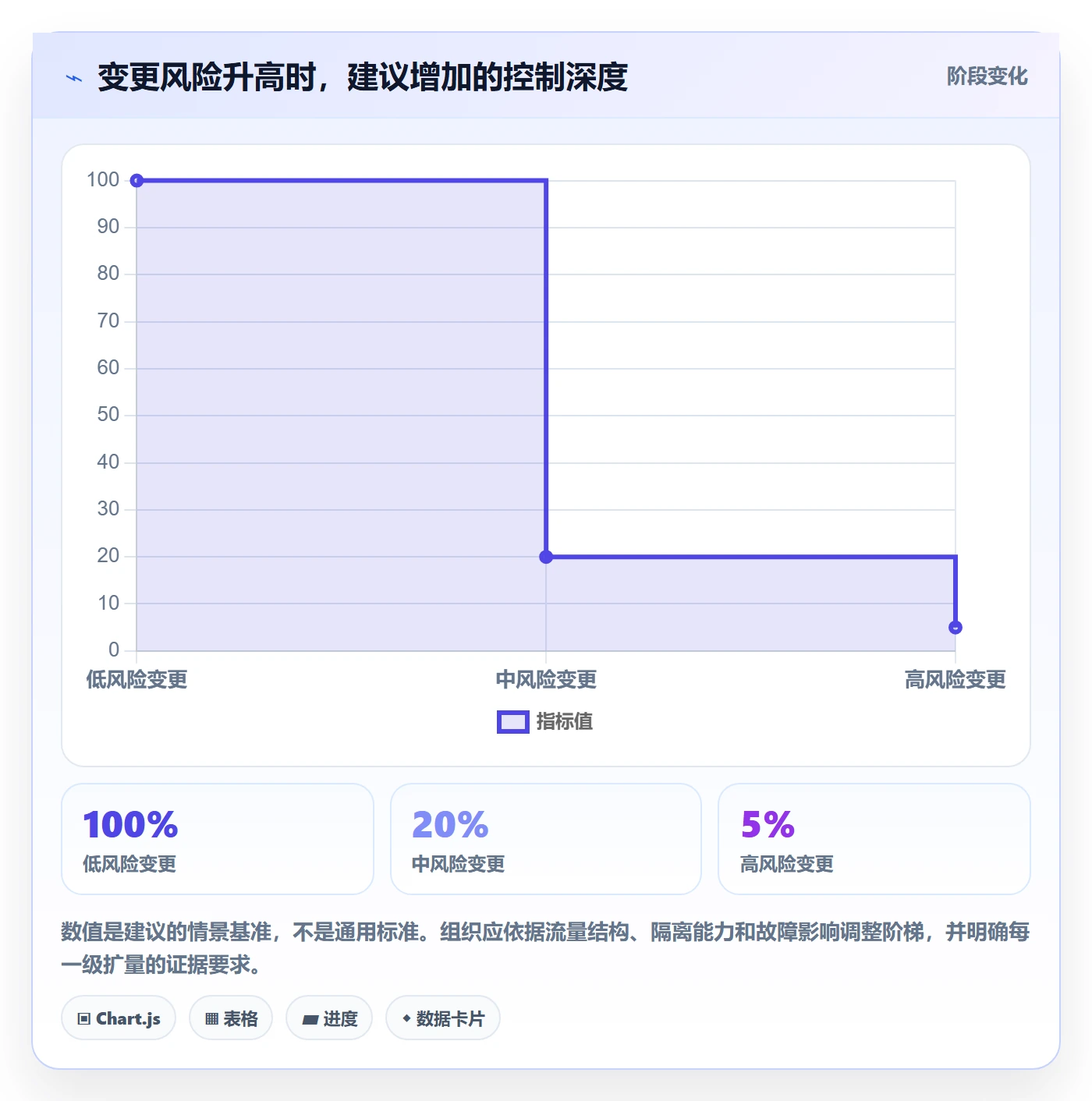The width and height of the screenshot is (1092, 1101).
Task: Click the bar icon in 进度 chip
Action: 310,1020
